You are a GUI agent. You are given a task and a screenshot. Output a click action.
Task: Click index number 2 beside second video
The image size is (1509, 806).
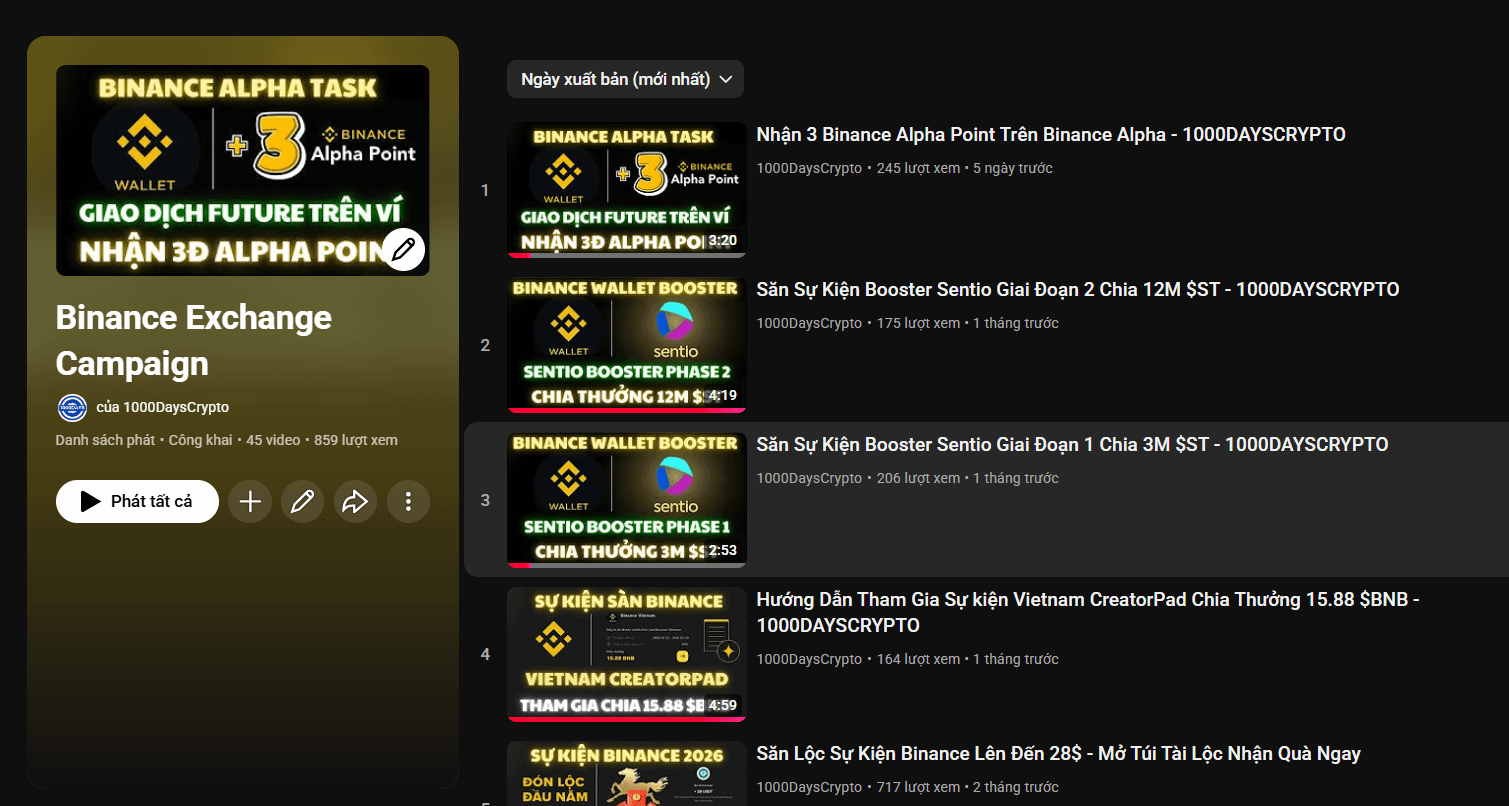[485, 345]
